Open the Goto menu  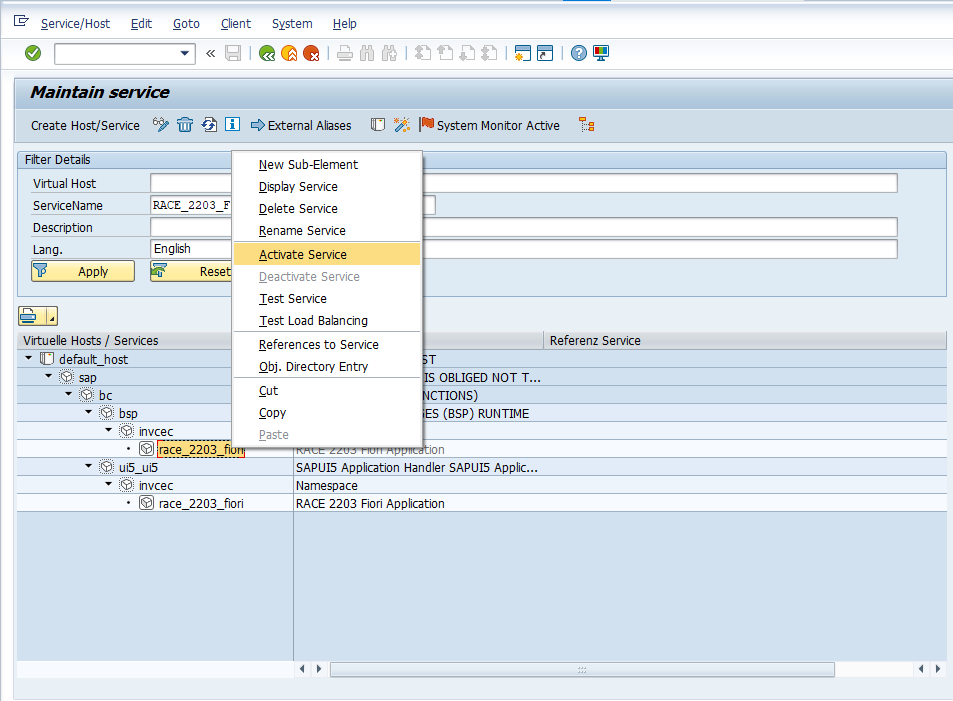tap(186, 23)
